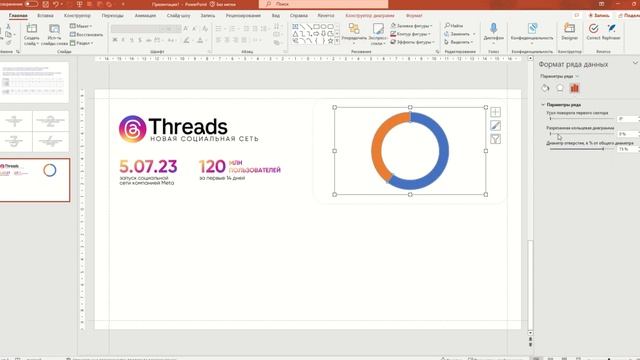The width and height of the screenshot is (640, 360).
Task: Open the Справка ribbon tab
Action: click(x=298, y=16)
